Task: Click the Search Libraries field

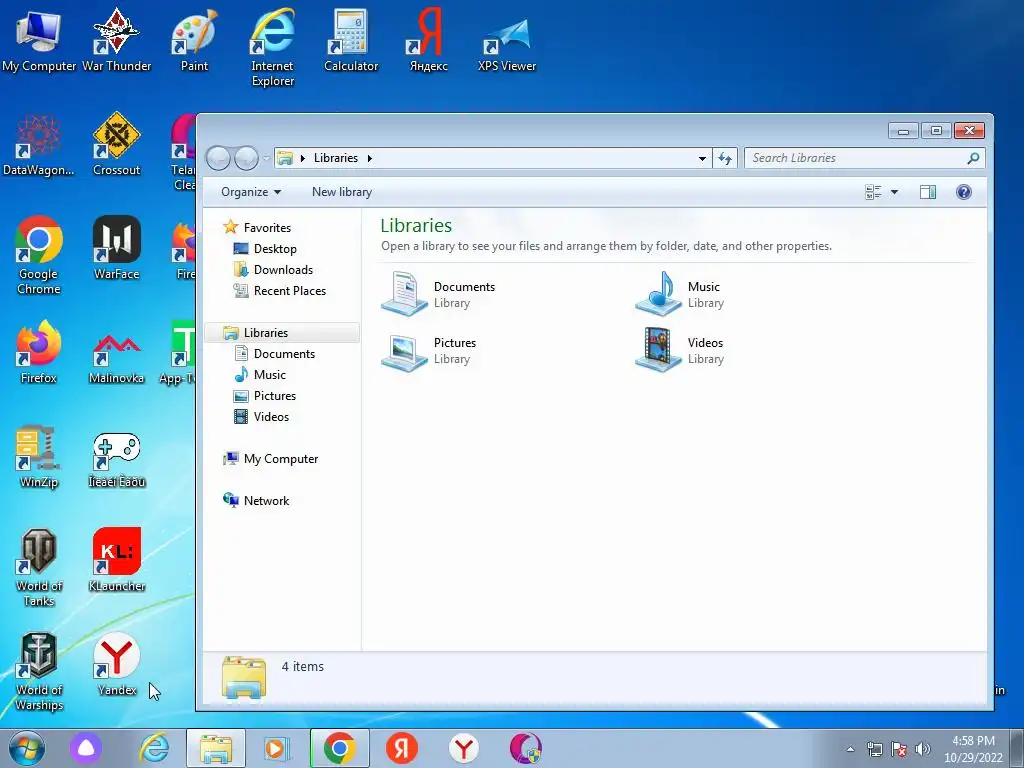Action: coord(856,158)
